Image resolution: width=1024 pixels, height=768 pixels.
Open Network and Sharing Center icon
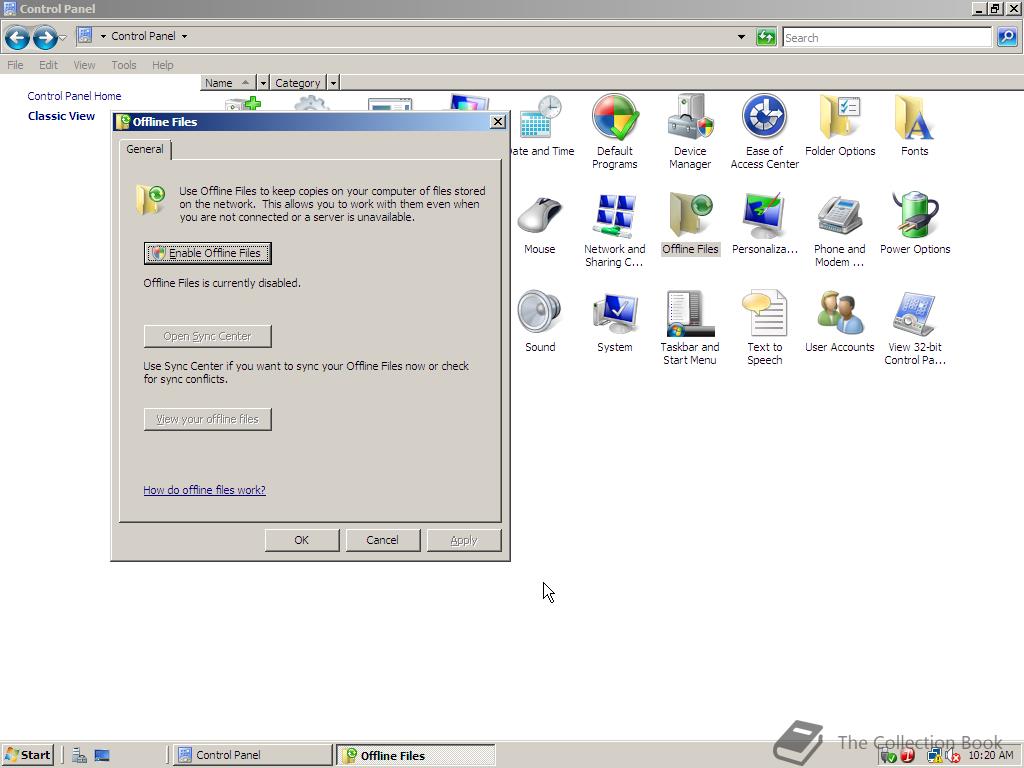(x=615, y=230)
